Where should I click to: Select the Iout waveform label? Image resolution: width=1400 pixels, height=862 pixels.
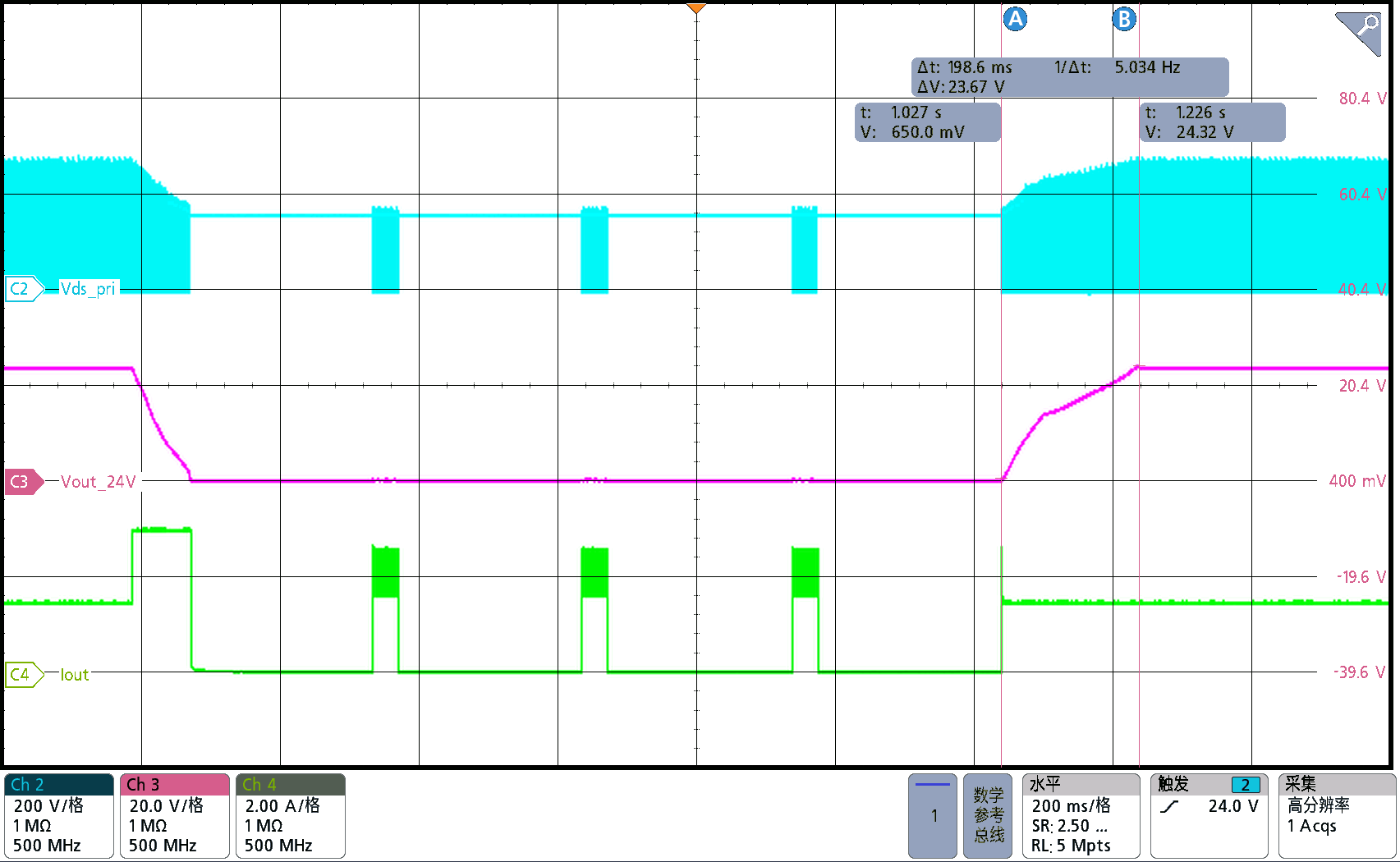coord(75,675)
